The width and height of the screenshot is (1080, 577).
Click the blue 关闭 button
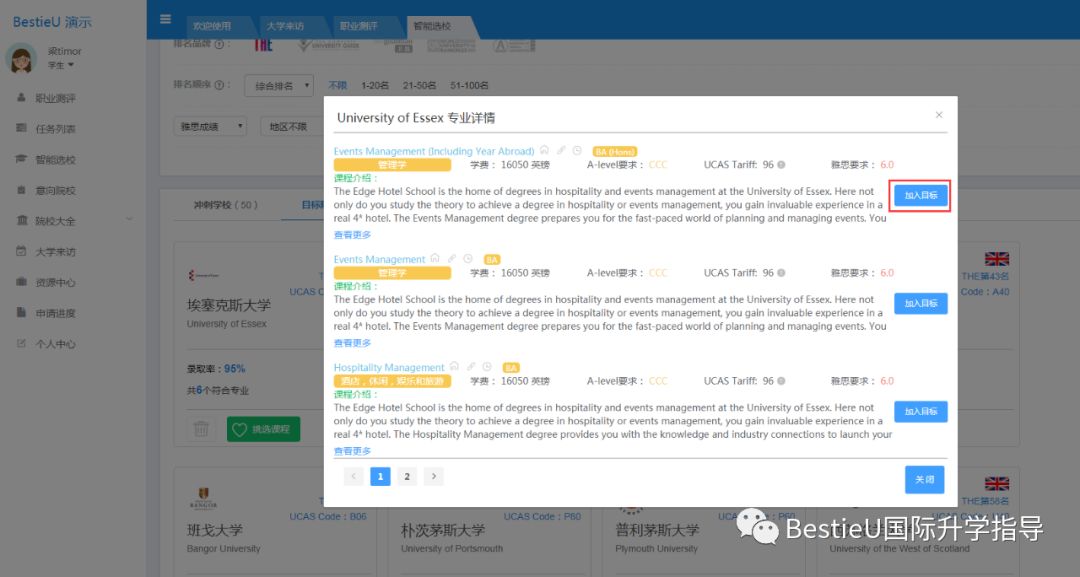click(924, 480)
